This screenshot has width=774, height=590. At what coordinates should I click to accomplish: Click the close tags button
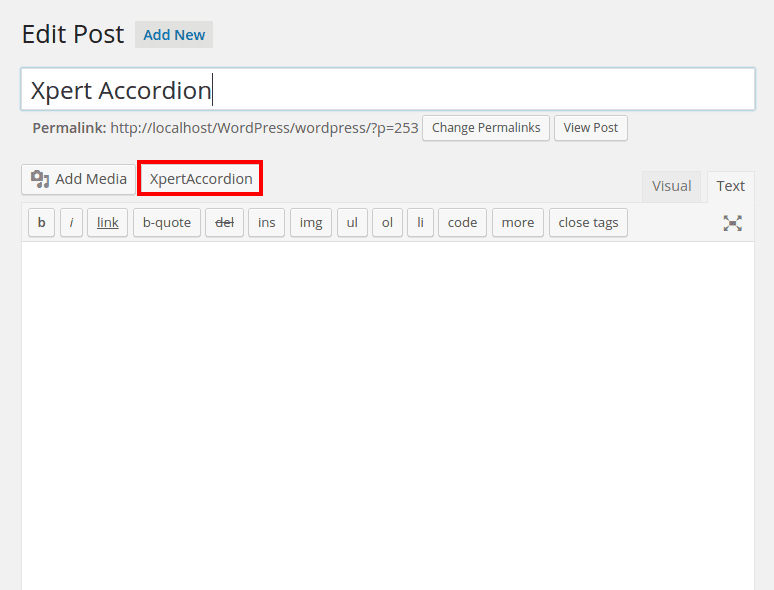point(588,222)
